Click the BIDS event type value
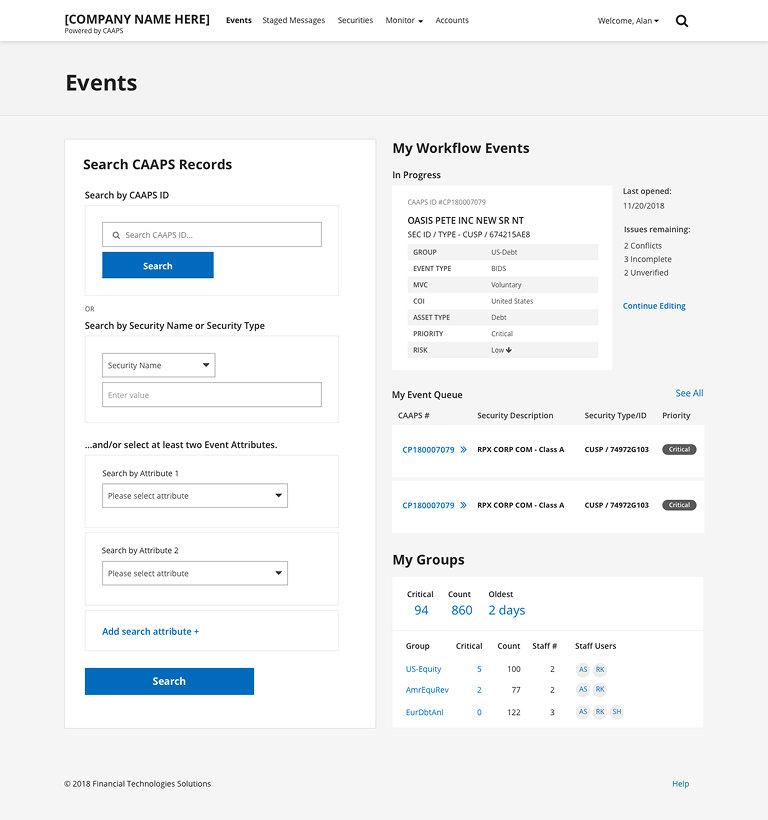Viewport: 768px width, 820px height. (499, 268)
